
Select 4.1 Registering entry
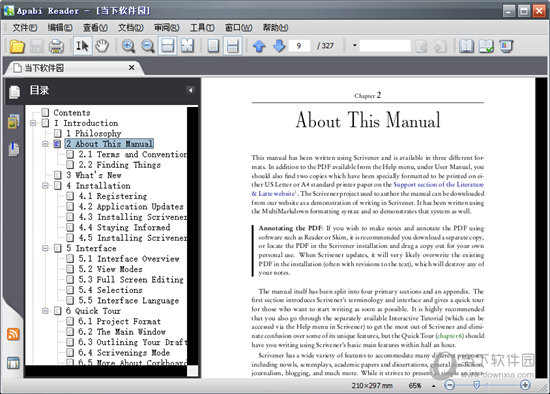pyautogui.click(x=113, y=196)
